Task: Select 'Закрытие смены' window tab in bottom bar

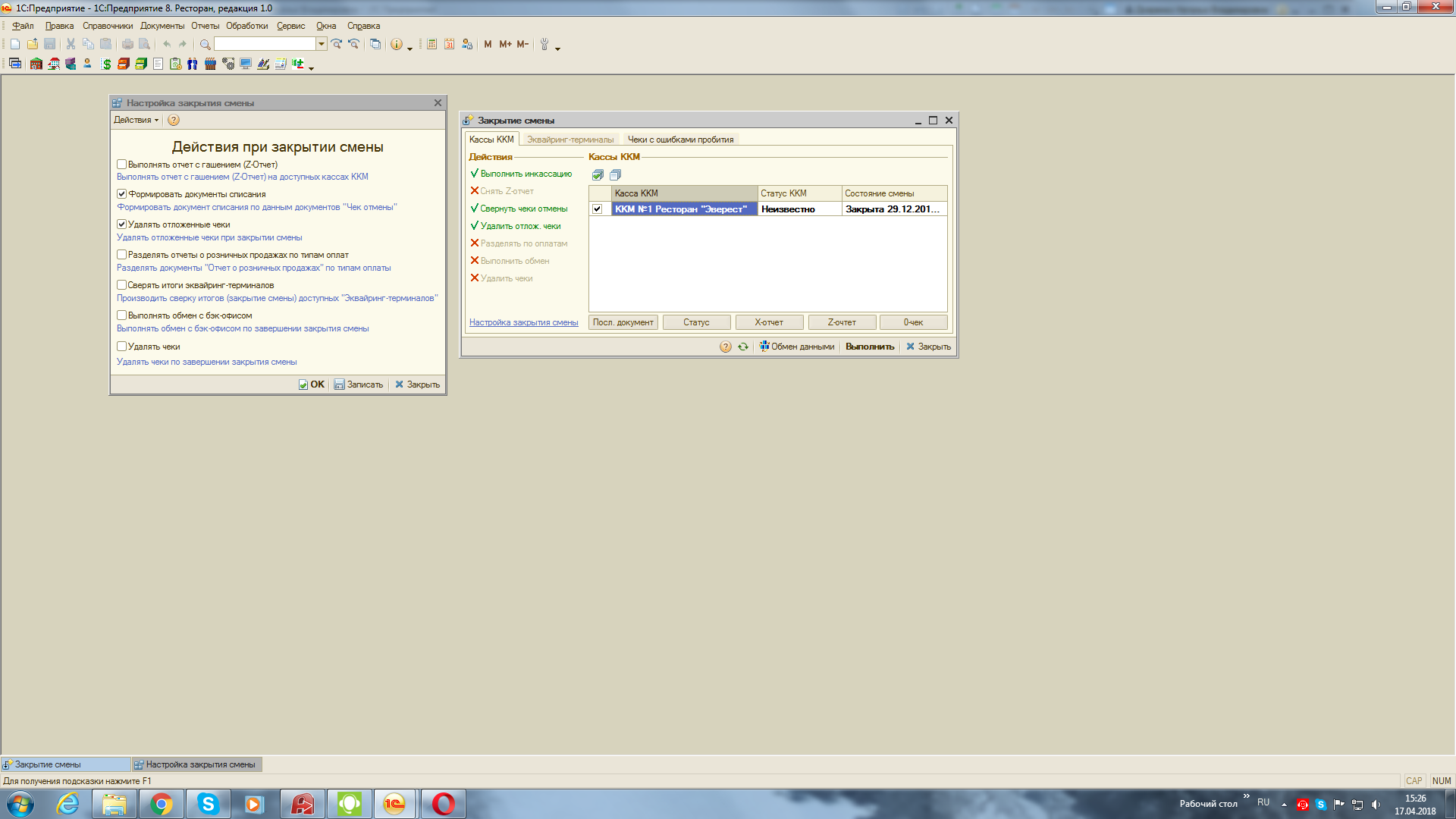Action: 65,764
